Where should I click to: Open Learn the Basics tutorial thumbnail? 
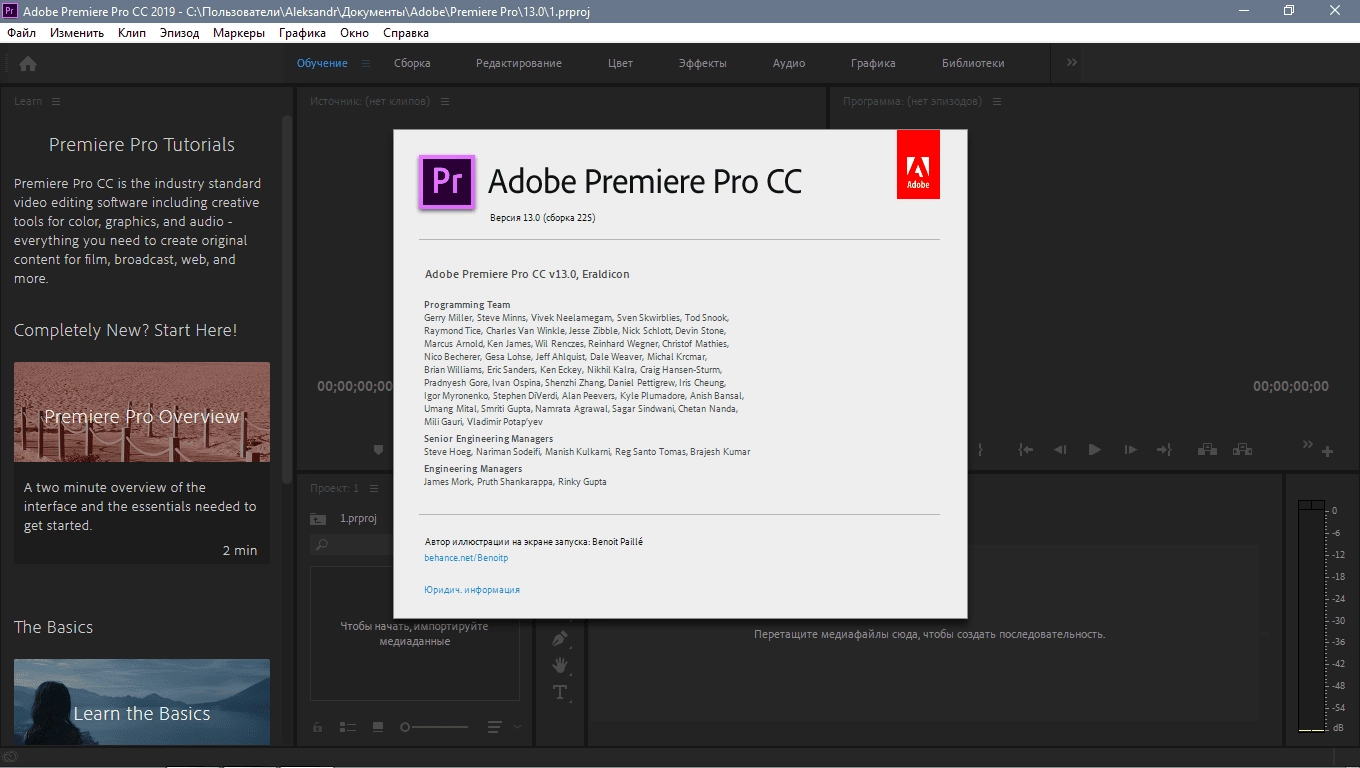(x=142, y=702)
